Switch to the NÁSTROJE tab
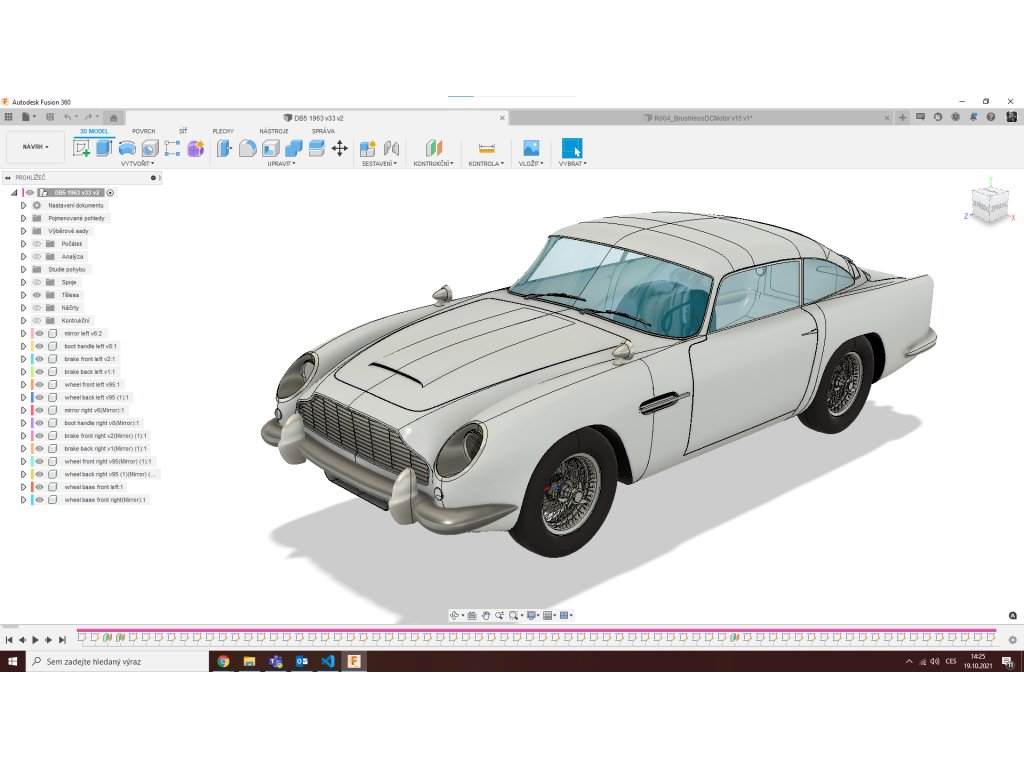Image resolution: width=1024 pixels, height=768 pixels. pyautogui.click(x=274, y=131)
